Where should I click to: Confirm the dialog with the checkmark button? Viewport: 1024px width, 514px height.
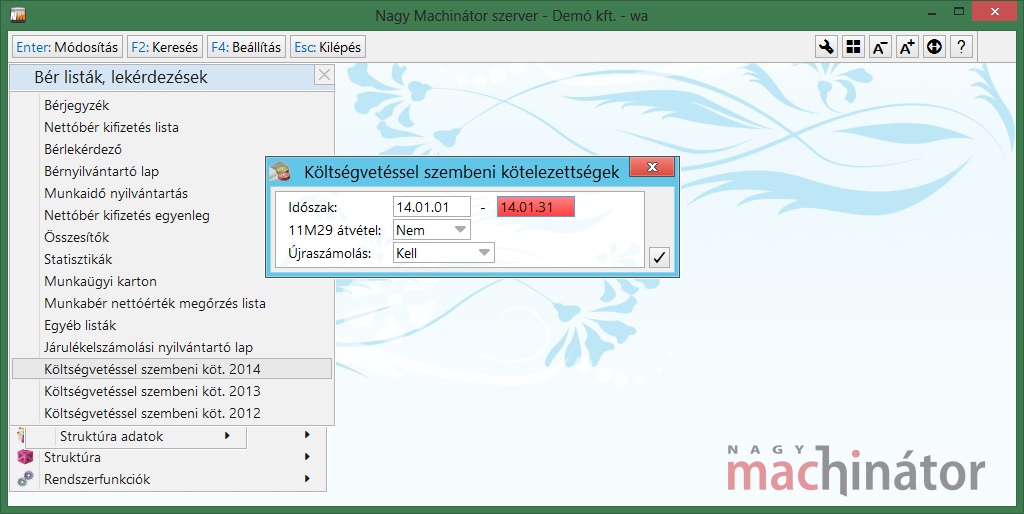(x=659, y=257)
